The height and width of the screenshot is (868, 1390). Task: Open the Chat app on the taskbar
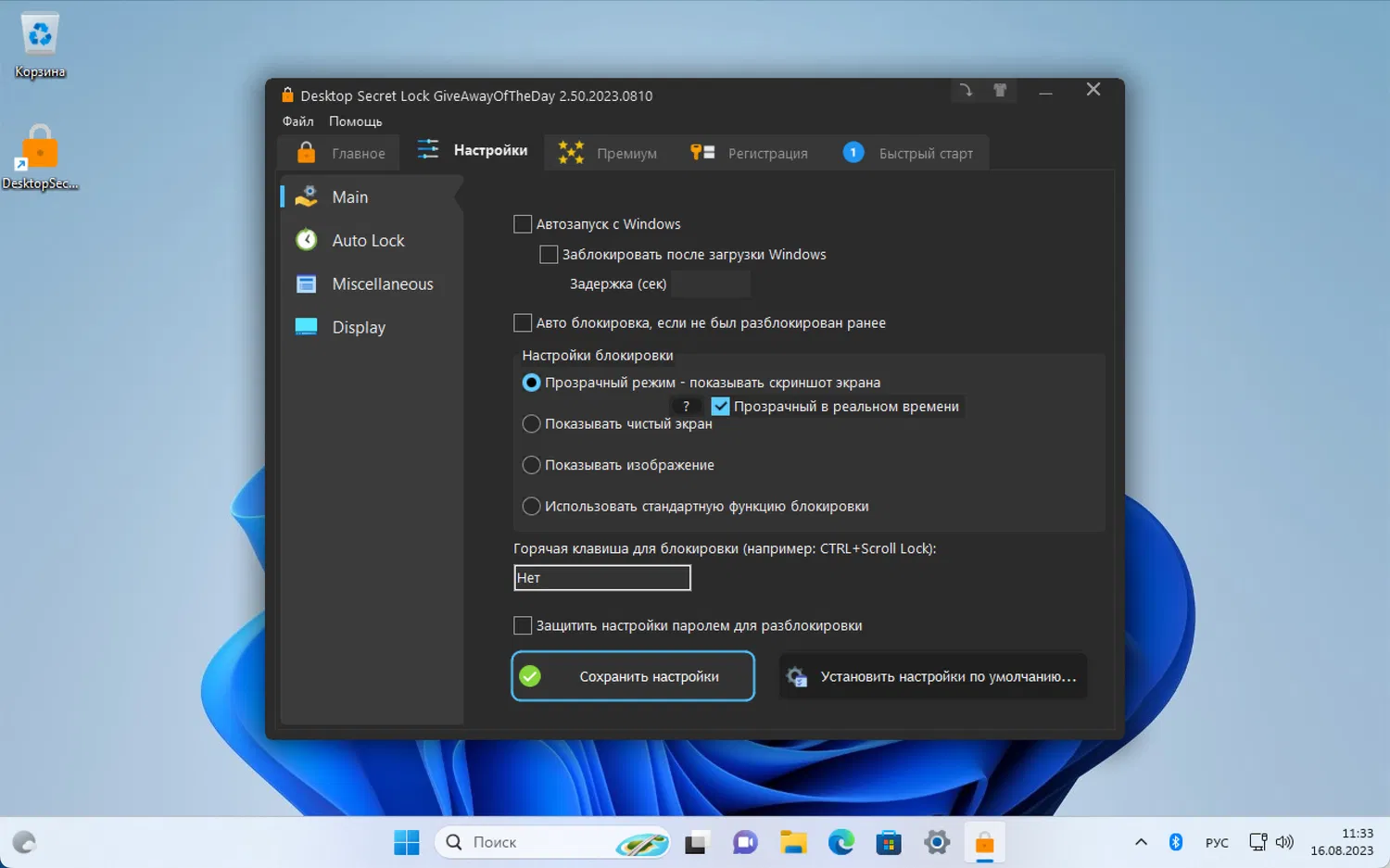[745, 842]
